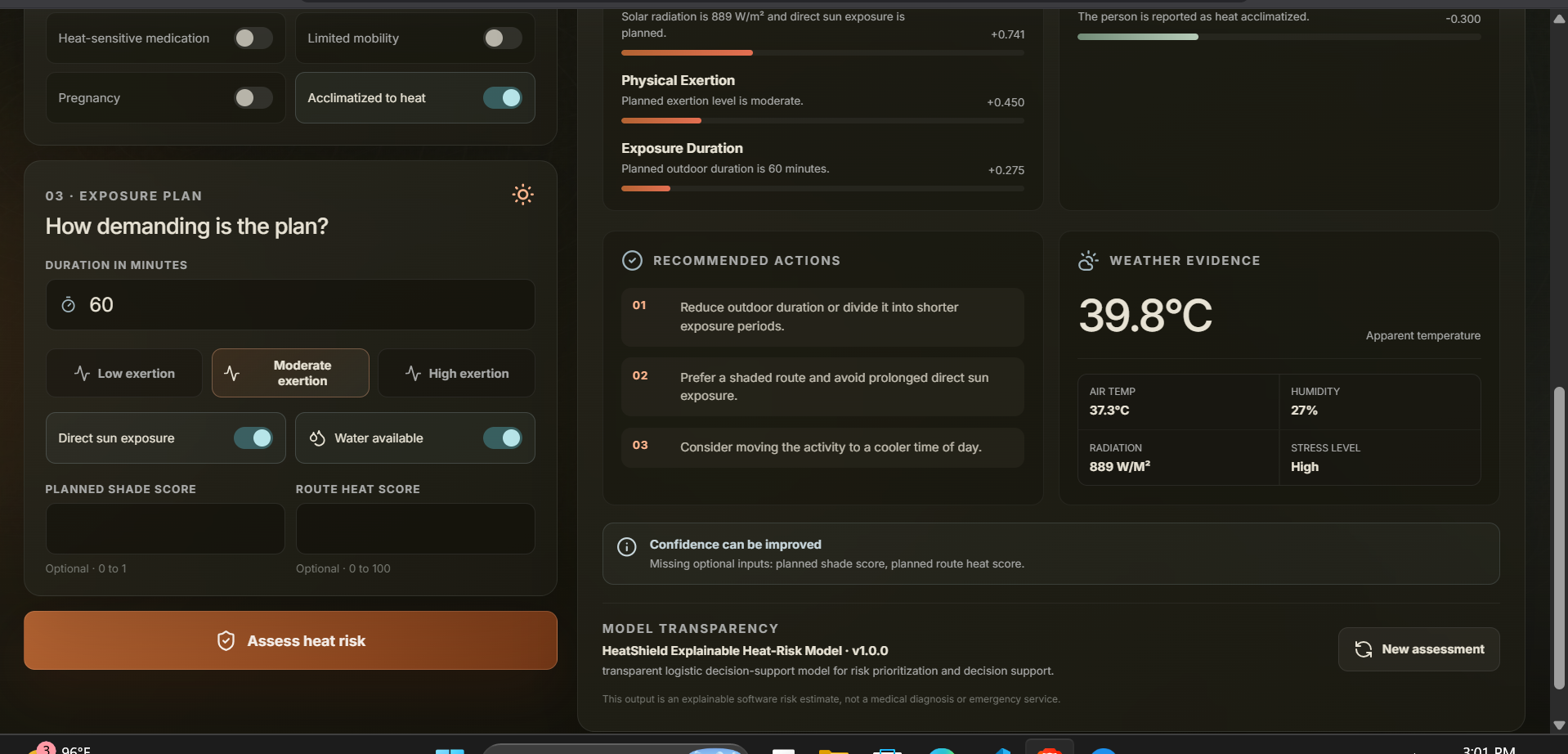Click the Physical Exertion factor heading
This screenshot has height=754, width=1568.
tap(678, 80)
